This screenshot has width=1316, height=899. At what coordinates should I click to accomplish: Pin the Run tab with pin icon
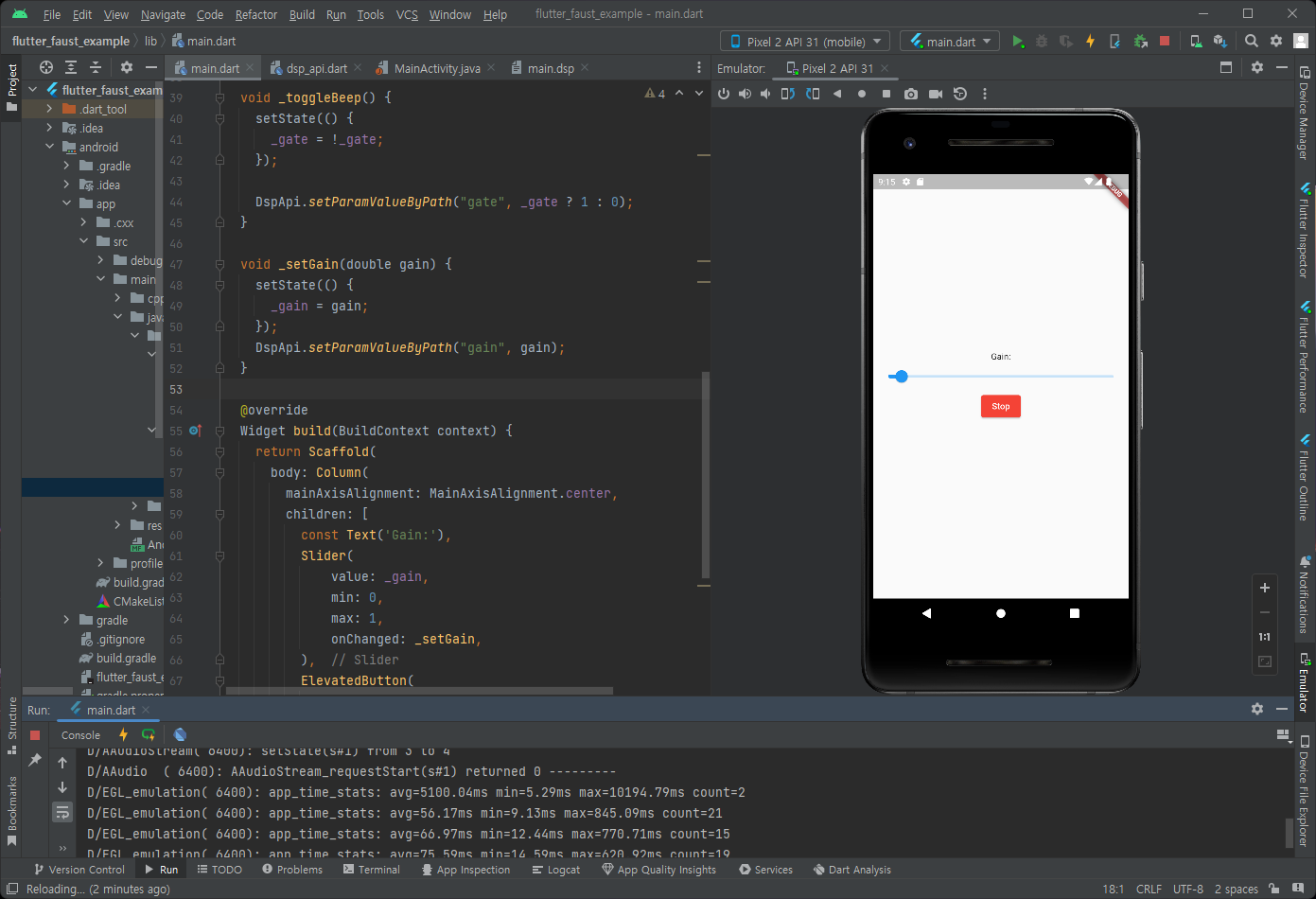(x=35, y=760)
